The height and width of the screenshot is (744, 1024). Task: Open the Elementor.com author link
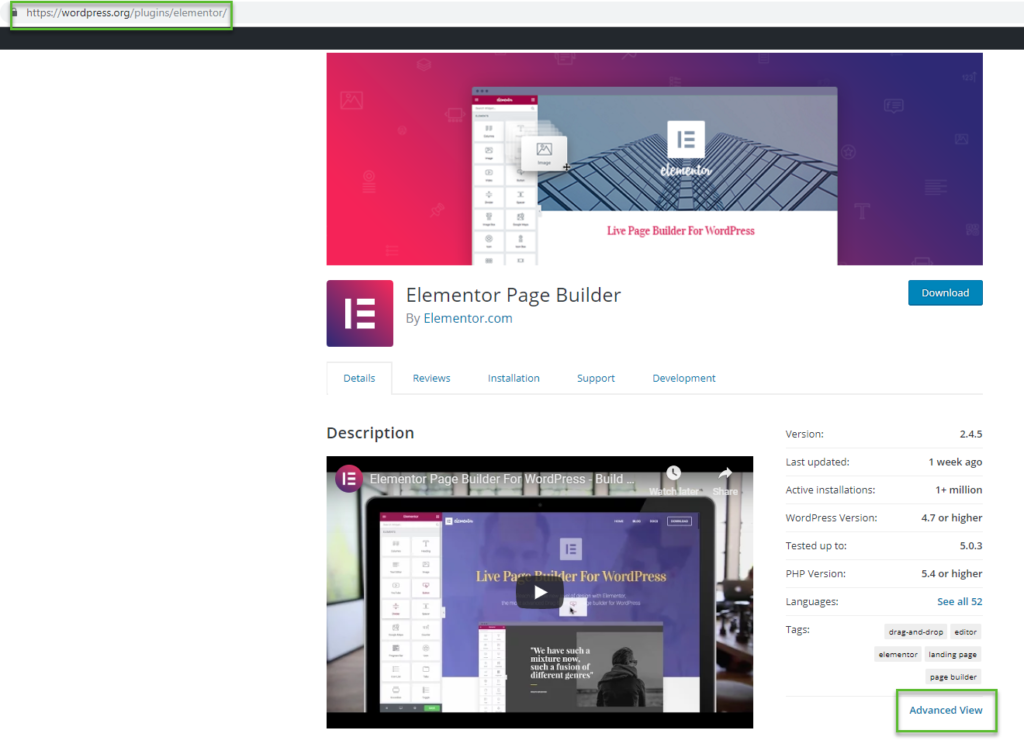click(x=468, y=318)
